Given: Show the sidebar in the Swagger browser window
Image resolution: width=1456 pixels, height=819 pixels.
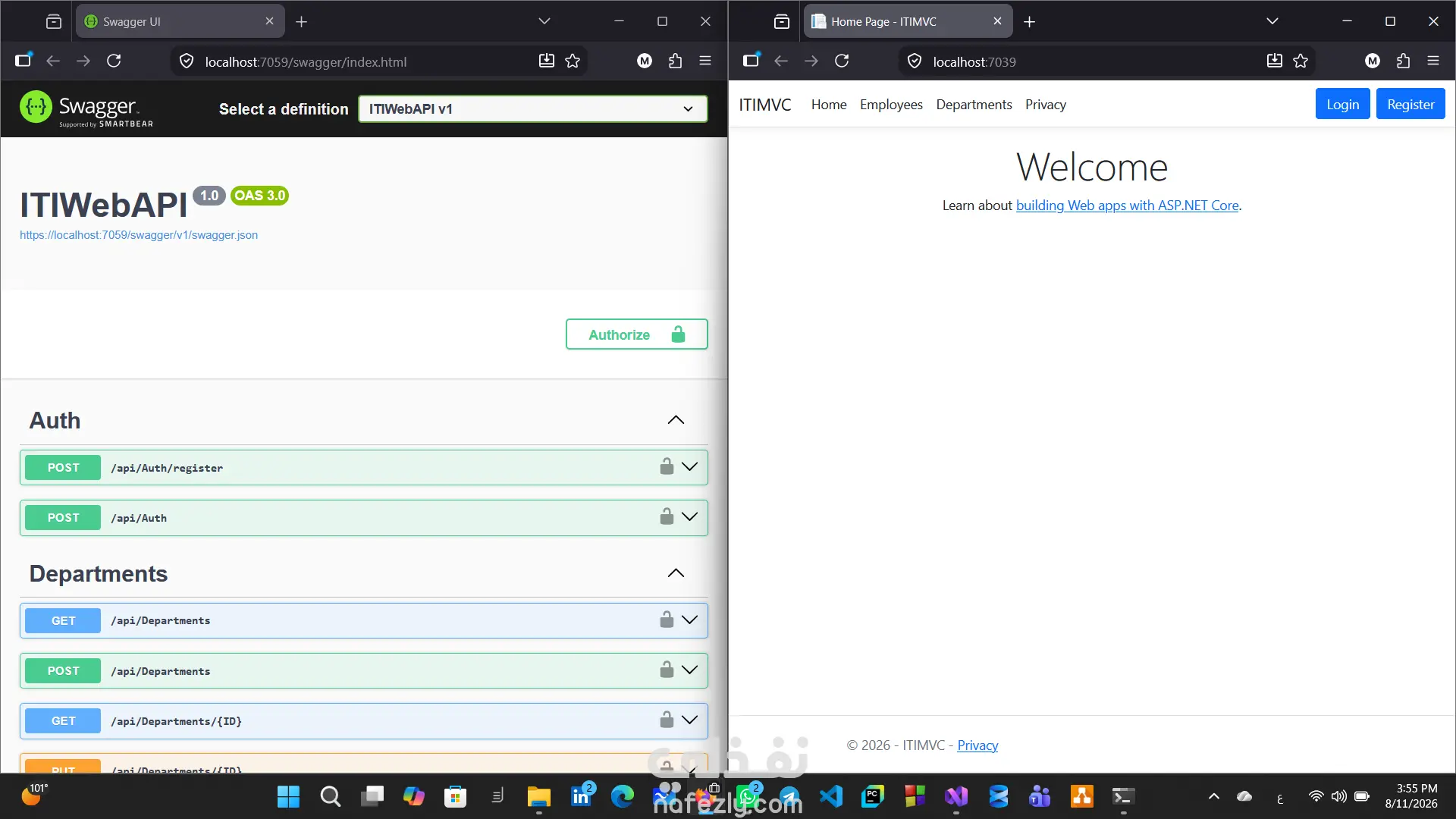Looking at the screenshot, I should point(24,61).
